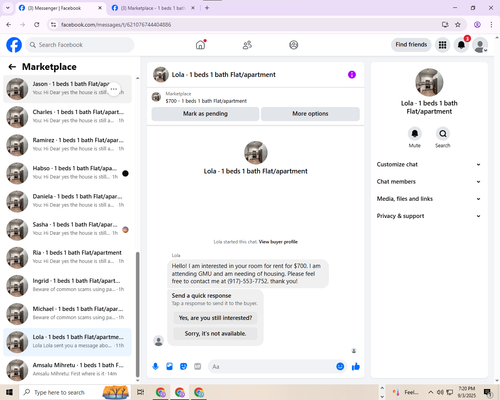Screen dimensions: 500x400
Task: Open Chrome three-dot menu
Action: click(x=491, y=25)
